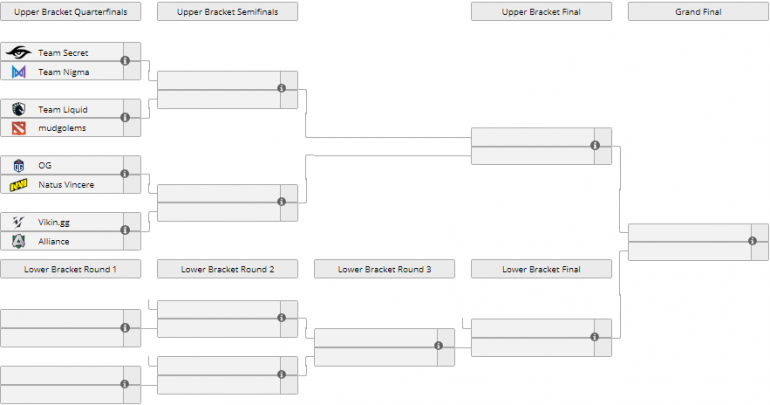The image size is (770, 405).
Task: Click the Team Secret logo icon
Action: pos(19,52)
